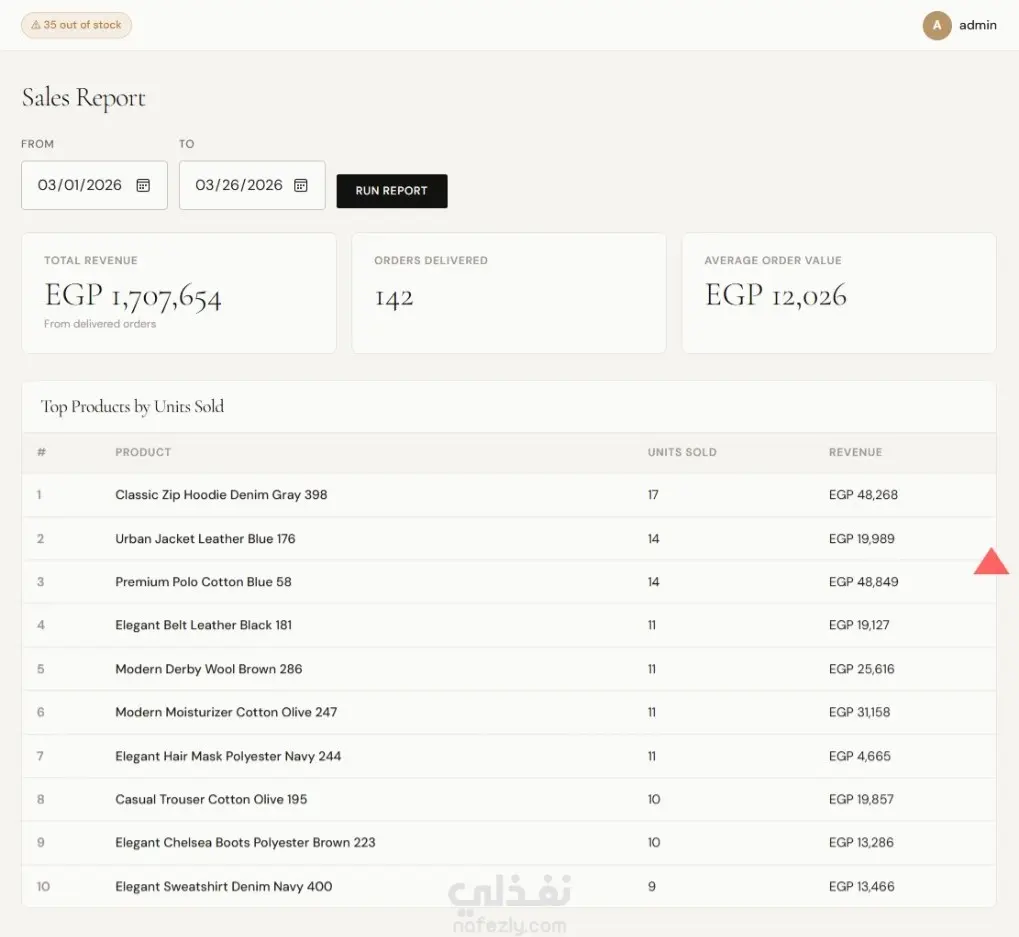Click revenue EGP 4,665

860,756
